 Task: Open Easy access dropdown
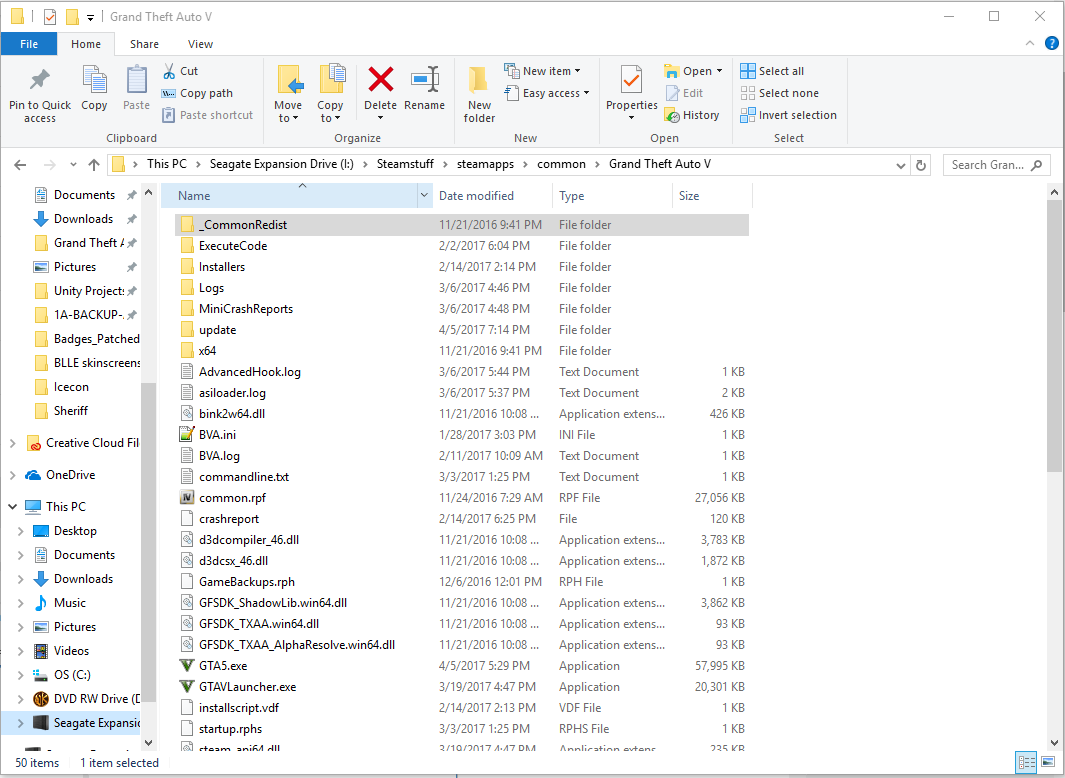(x=547, y=93)
